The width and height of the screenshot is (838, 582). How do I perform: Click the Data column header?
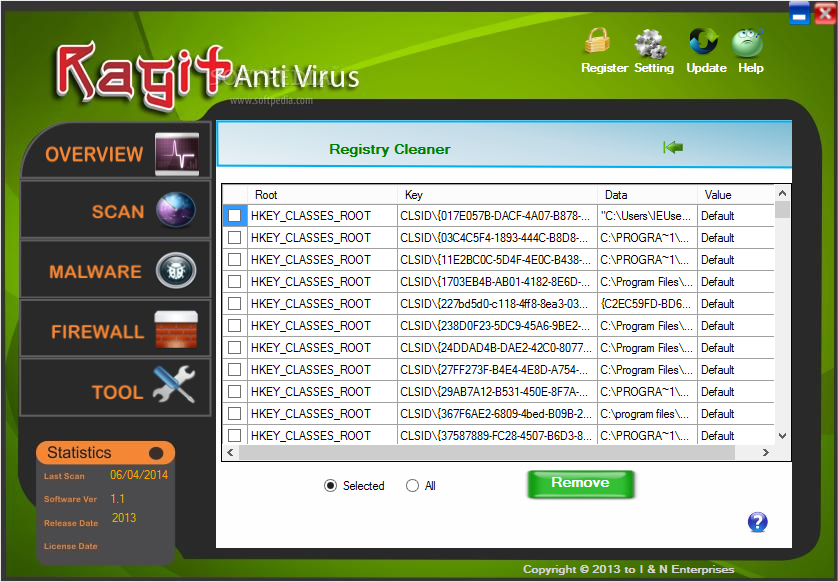(x=647, y=195)
